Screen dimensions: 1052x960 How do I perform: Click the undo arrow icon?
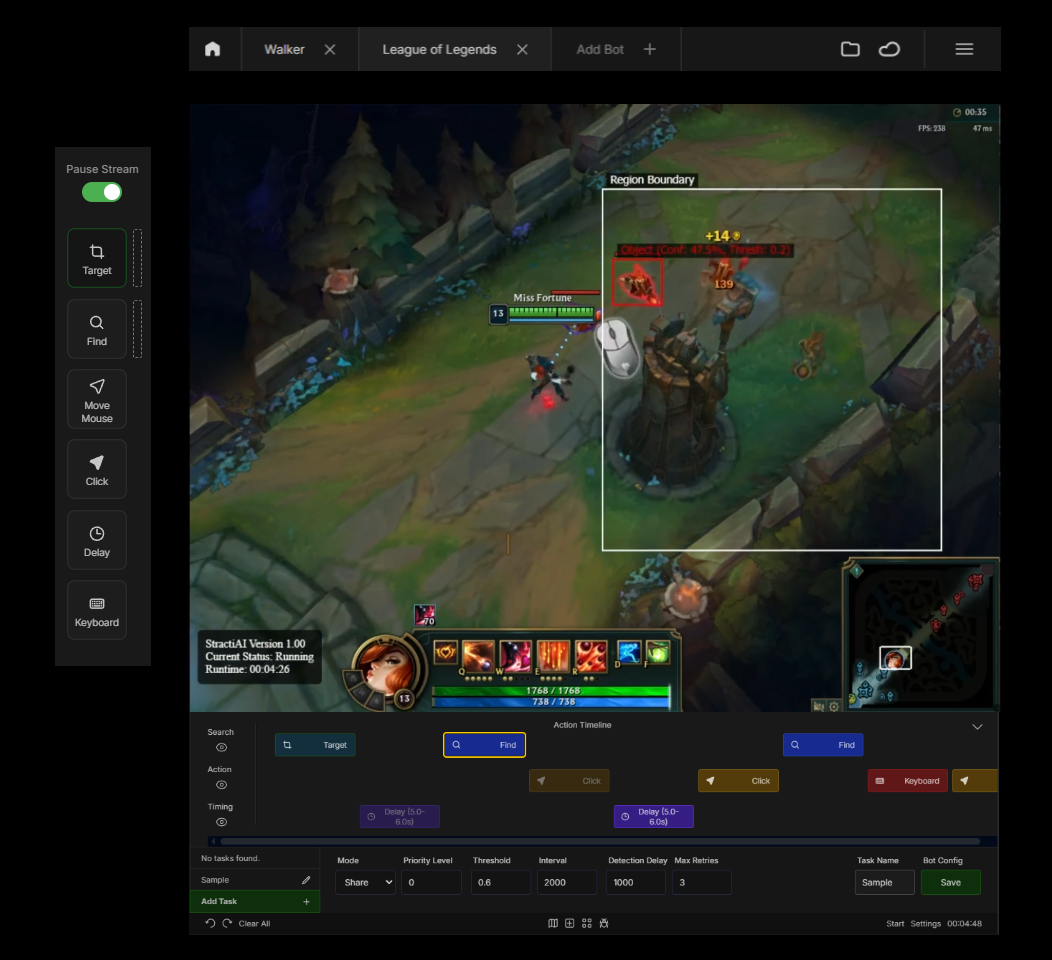click(210, 923)
